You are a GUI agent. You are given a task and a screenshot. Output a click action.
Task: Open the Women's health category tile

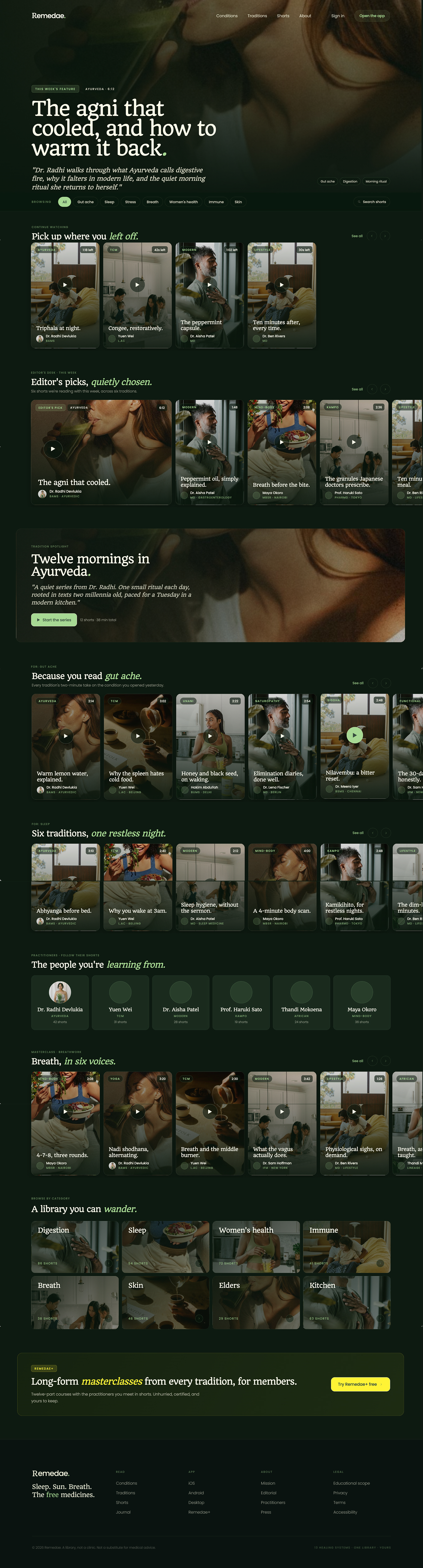[x=256, y=1247]
